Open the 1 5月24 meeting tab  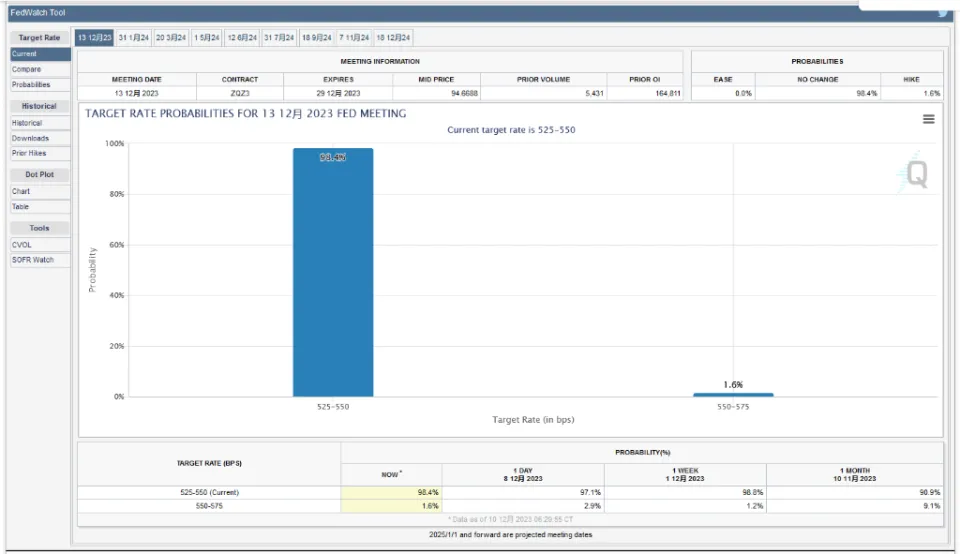point(207,38)
